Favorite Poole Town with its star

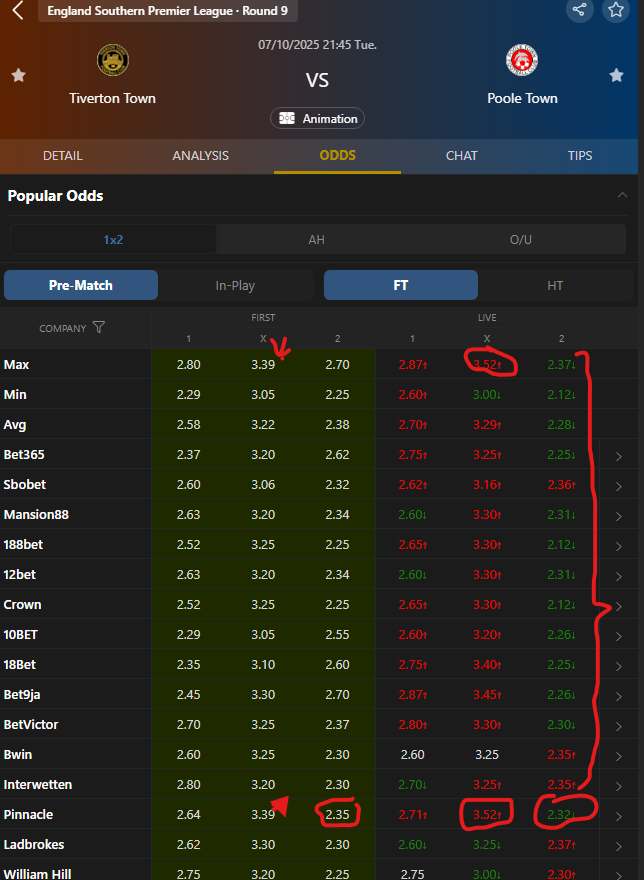click(x=616, y=76)
